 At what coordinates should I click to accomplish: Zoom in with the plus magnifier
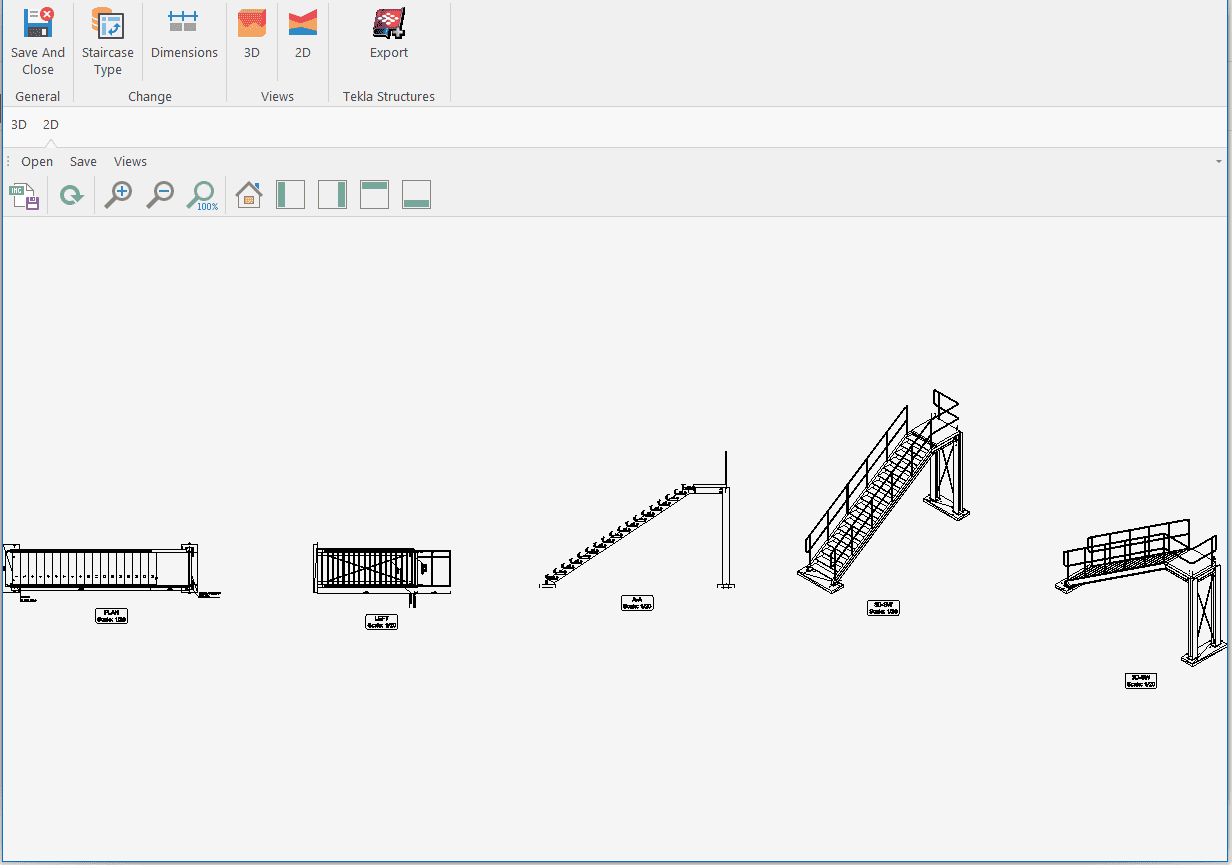pos(118,195)
